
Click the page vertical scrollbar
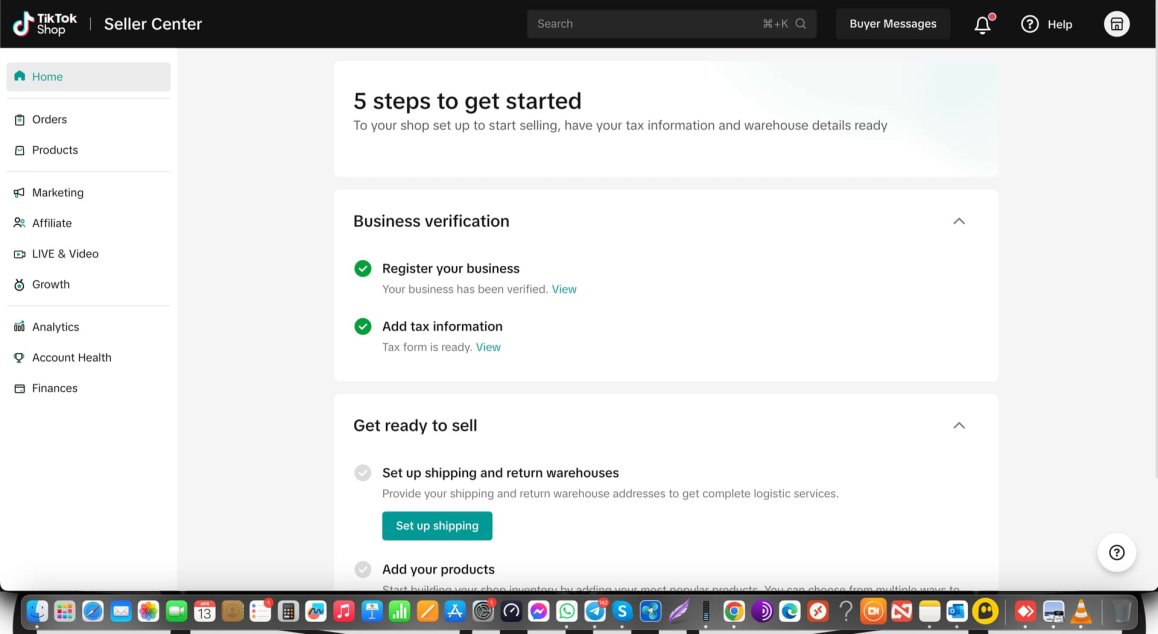point(1154,263)
